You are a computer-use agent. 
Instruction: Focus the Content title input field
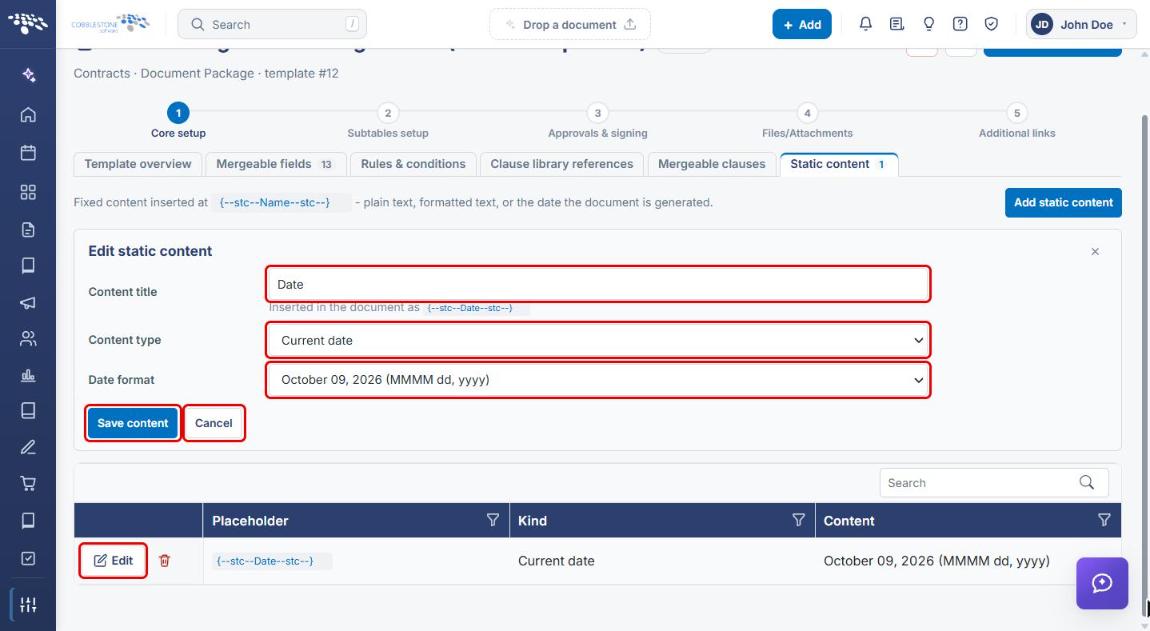click(598, 284)
